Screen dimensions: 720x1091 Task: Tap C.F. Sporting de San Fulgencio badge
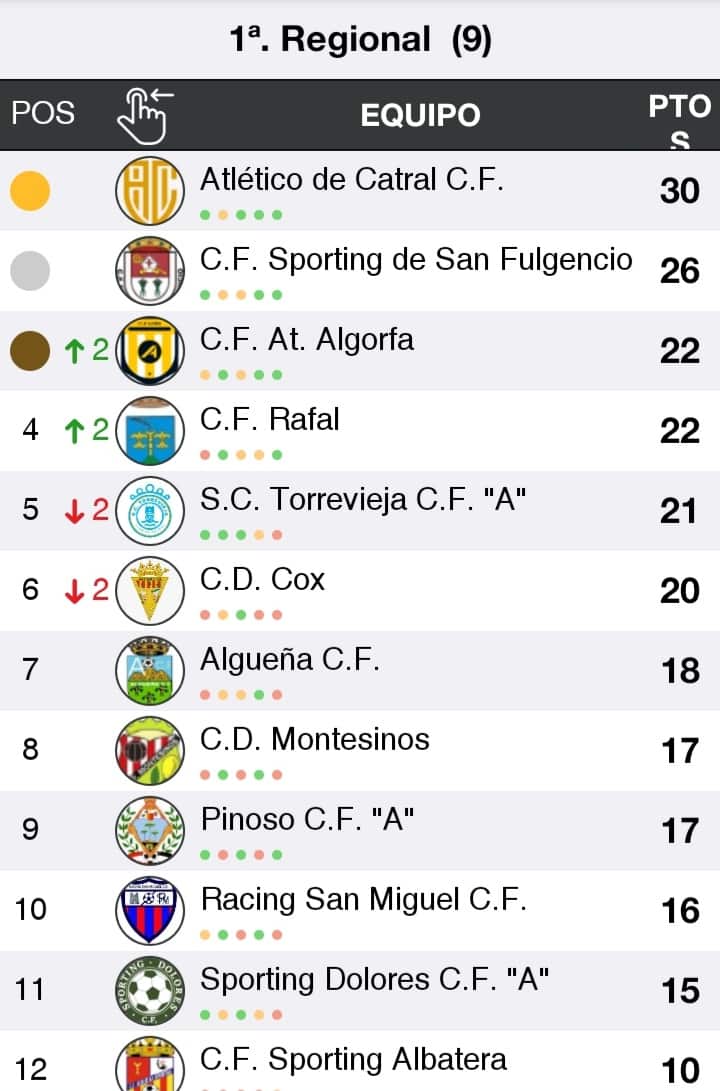coord(150,270)
